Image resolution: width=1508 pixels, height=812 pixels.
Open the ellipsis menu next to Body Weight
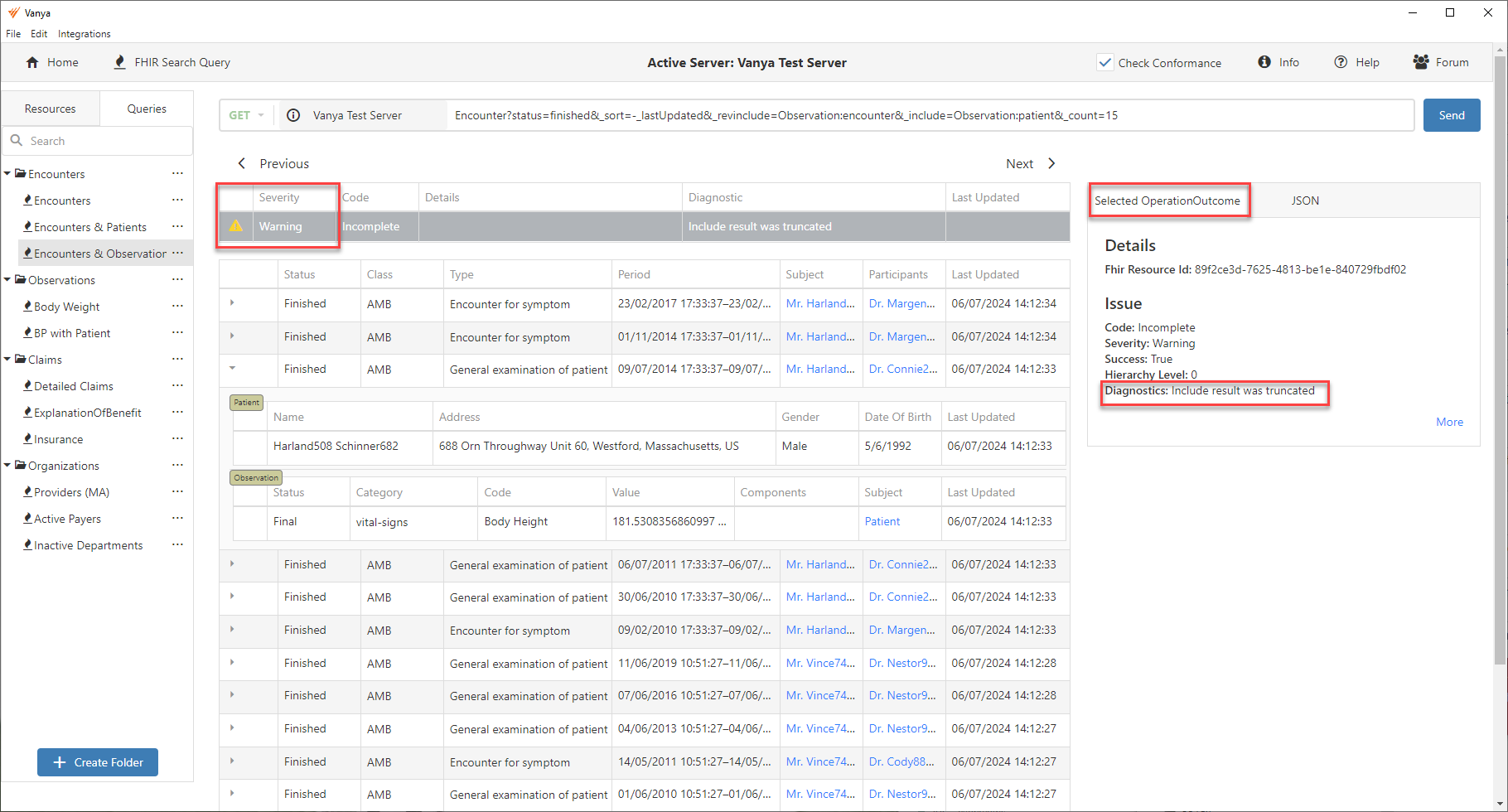pyautogui.click(x=177, y=306)
